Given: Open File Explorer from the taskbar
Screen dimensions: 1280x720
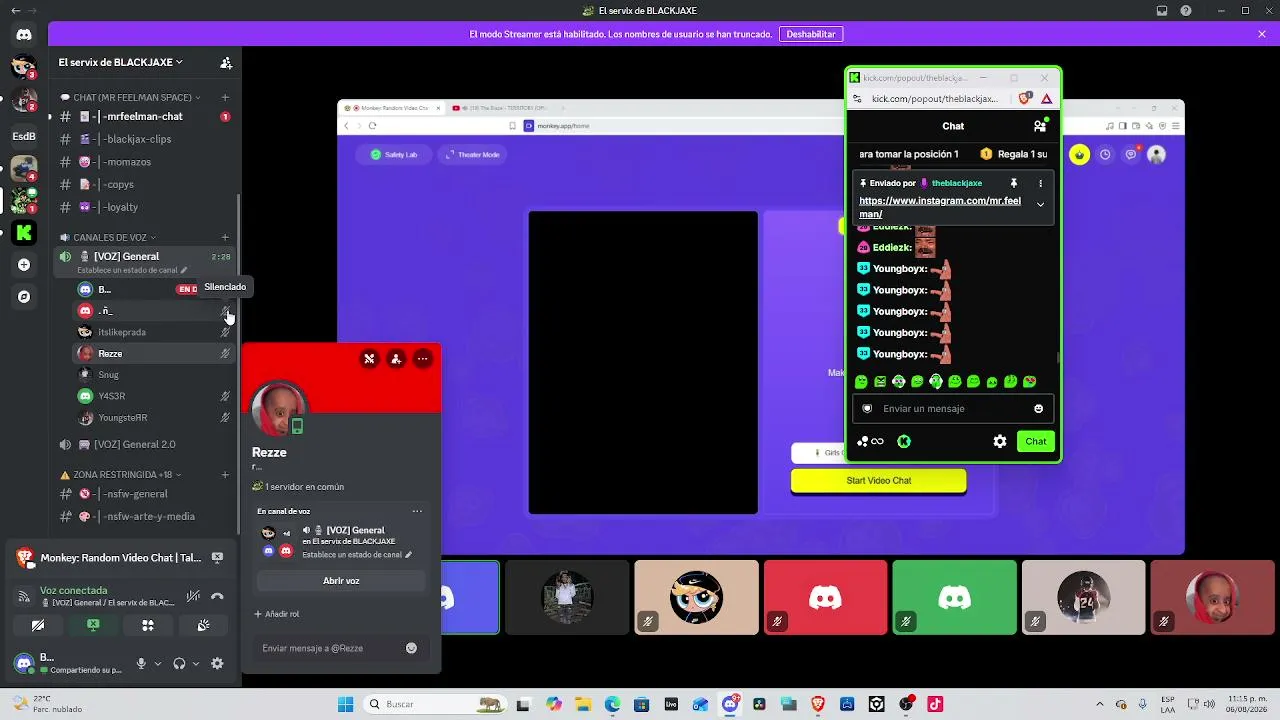Looking at the screenshot, I should point(583,704).
